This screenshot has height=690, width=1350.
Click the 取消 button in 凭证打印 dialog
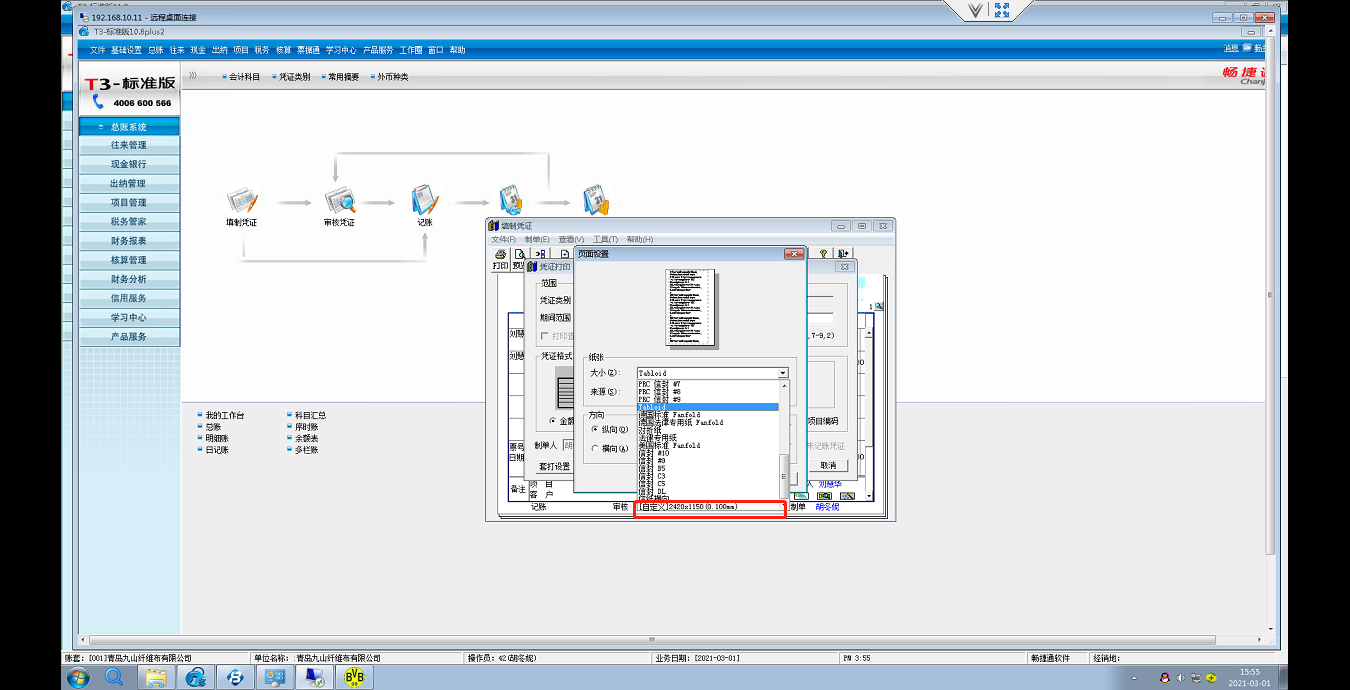point(828,465)
